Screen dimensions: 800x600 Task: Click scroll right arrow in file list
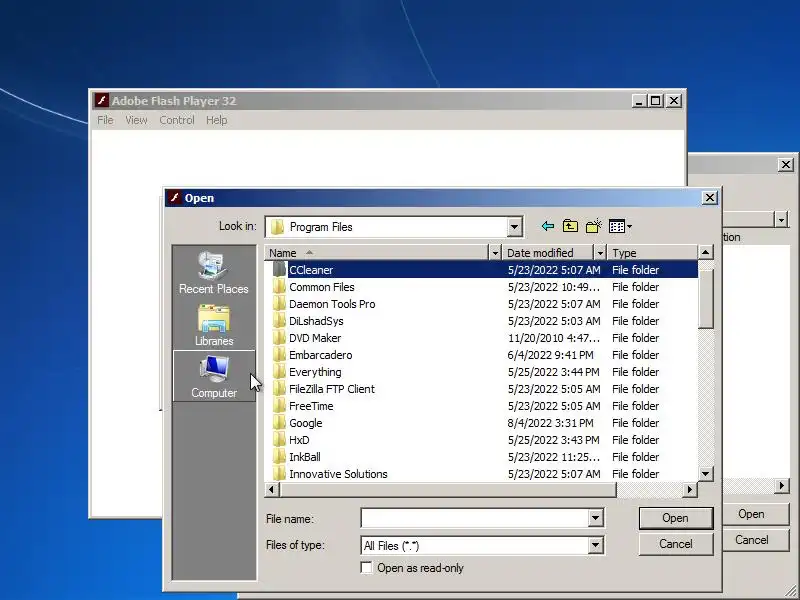(690, 489)
